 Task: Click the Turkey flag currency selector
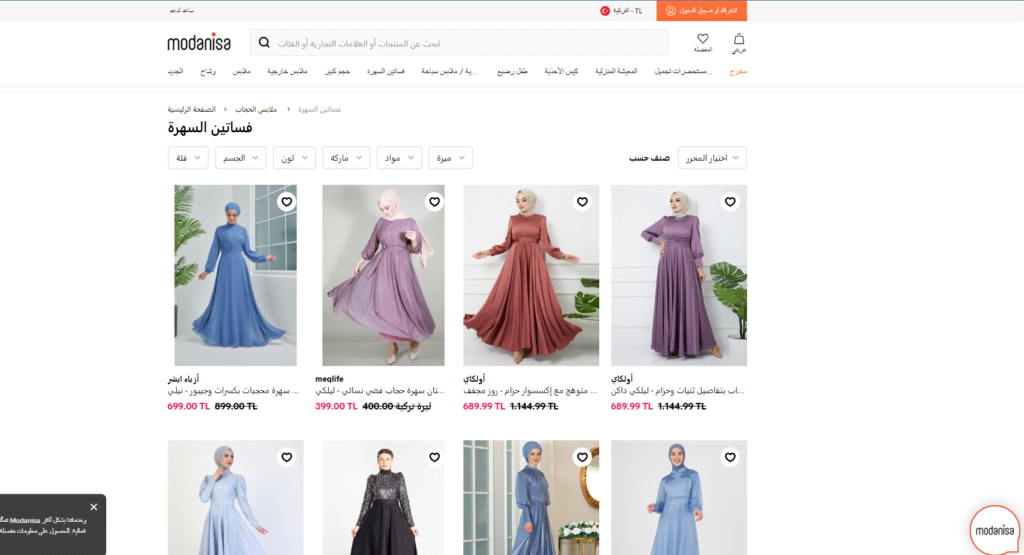point(605,10)
